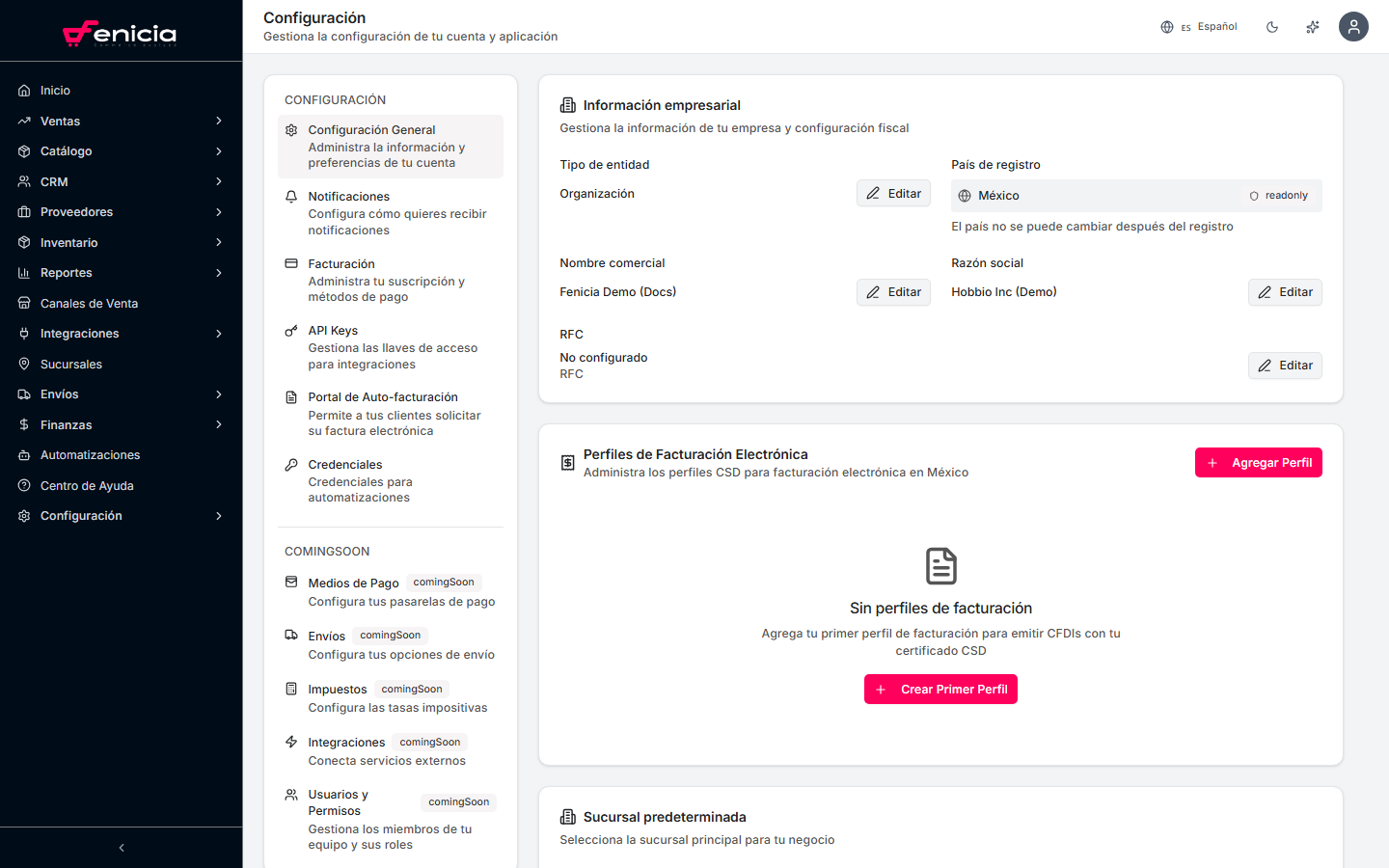The image size is (1389, 868).
Task: Toggle dark mode with the moon icon
Action: pos(1272,27)
